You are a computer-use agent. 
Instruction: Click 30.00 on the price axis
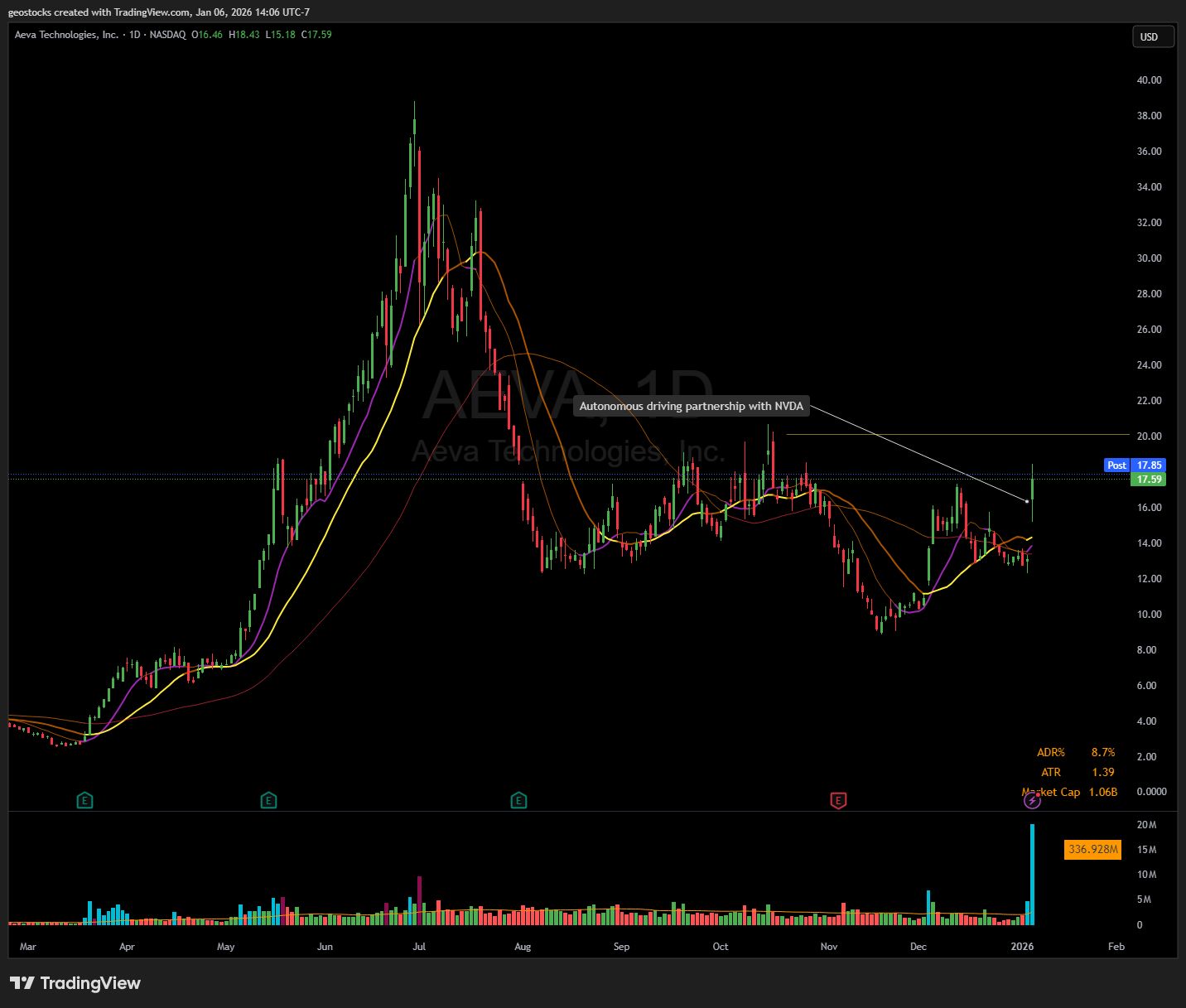(x=1150, y=258)
